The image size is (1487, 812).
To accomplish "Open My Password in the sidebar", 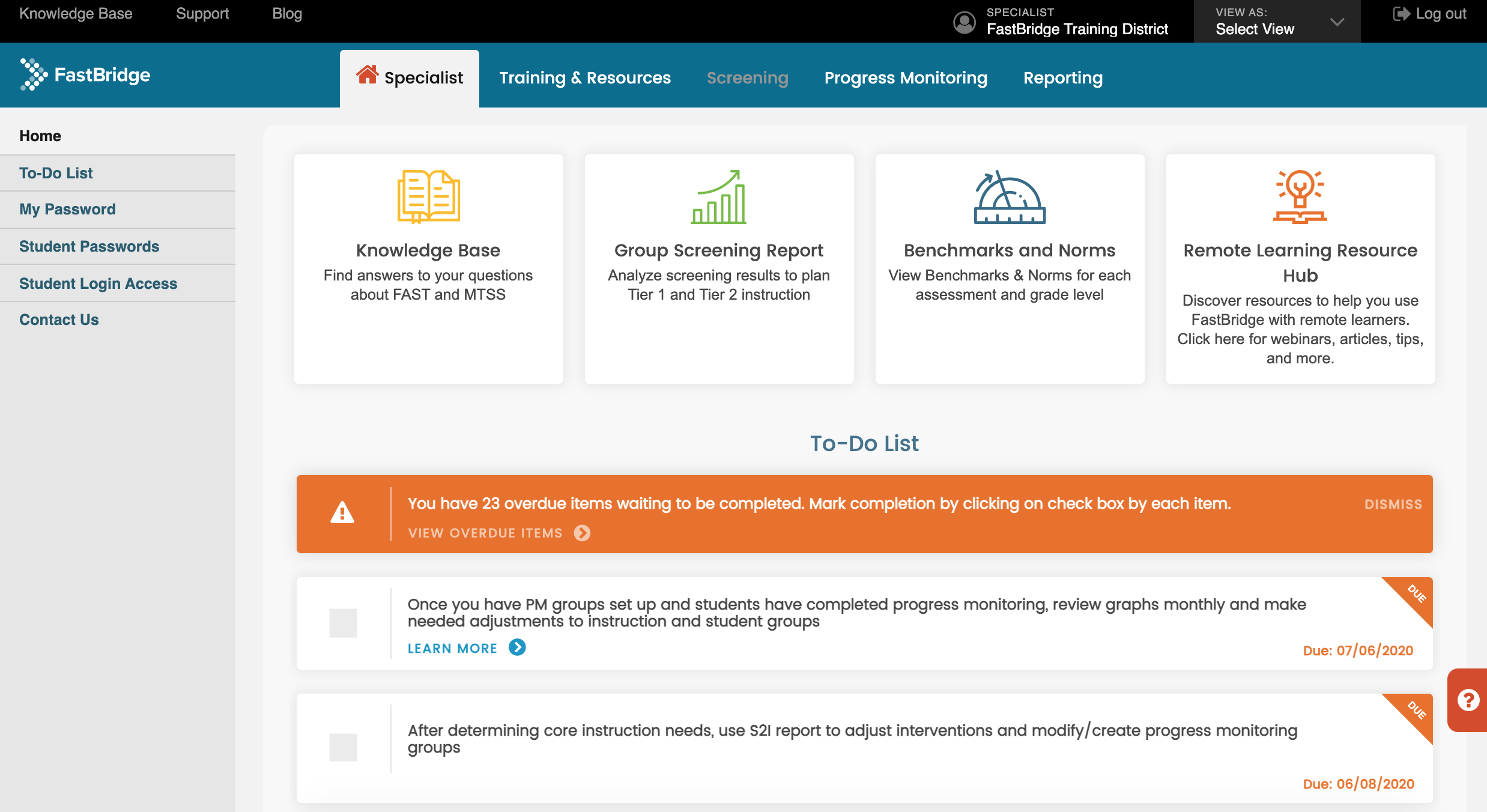I will [118, 209].
